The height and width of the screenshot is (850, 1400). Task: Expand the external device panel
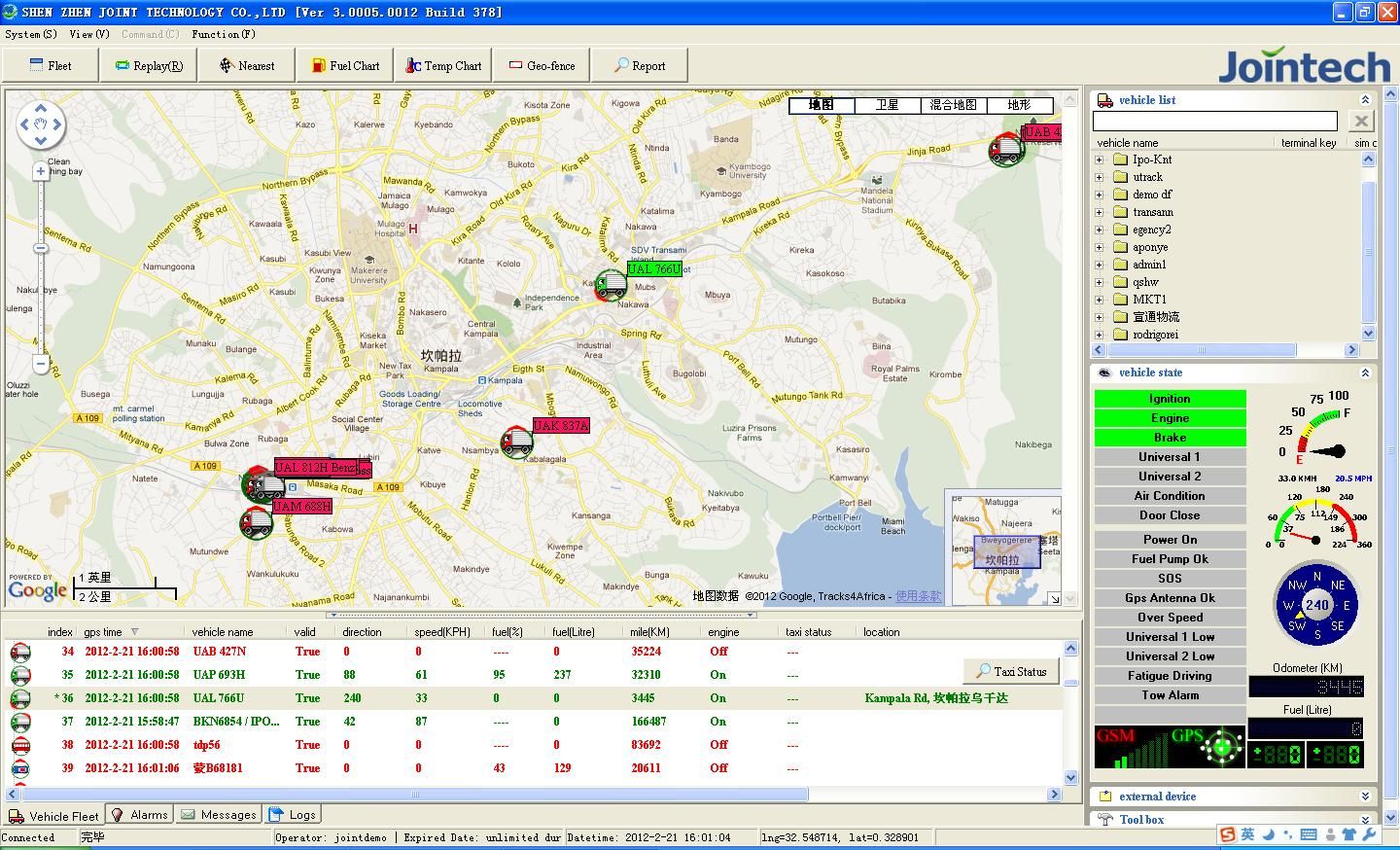tap(1364, 797)
